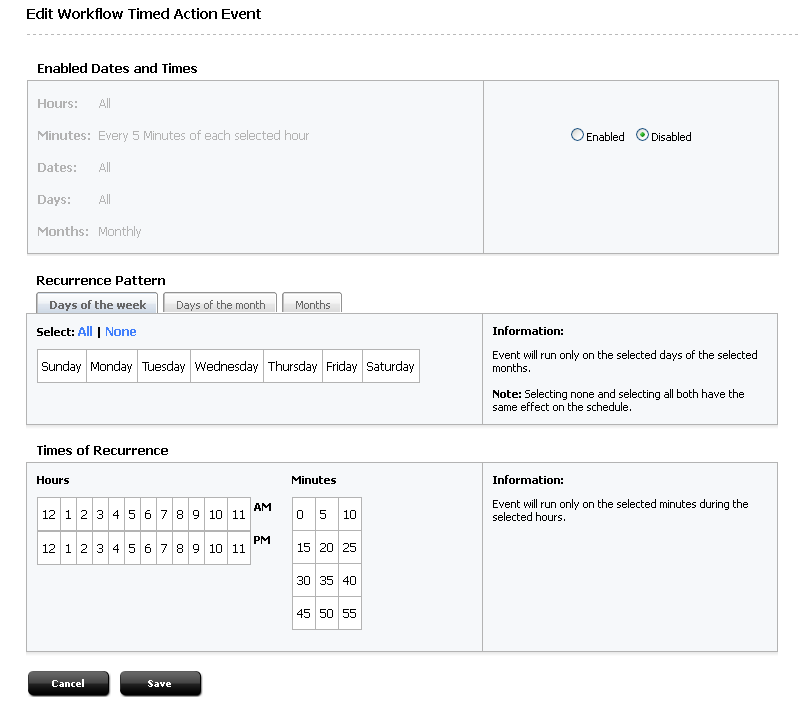The image size is (798, 708).
Task: Select hour 2 in the PM row
Action: point(84,548)
